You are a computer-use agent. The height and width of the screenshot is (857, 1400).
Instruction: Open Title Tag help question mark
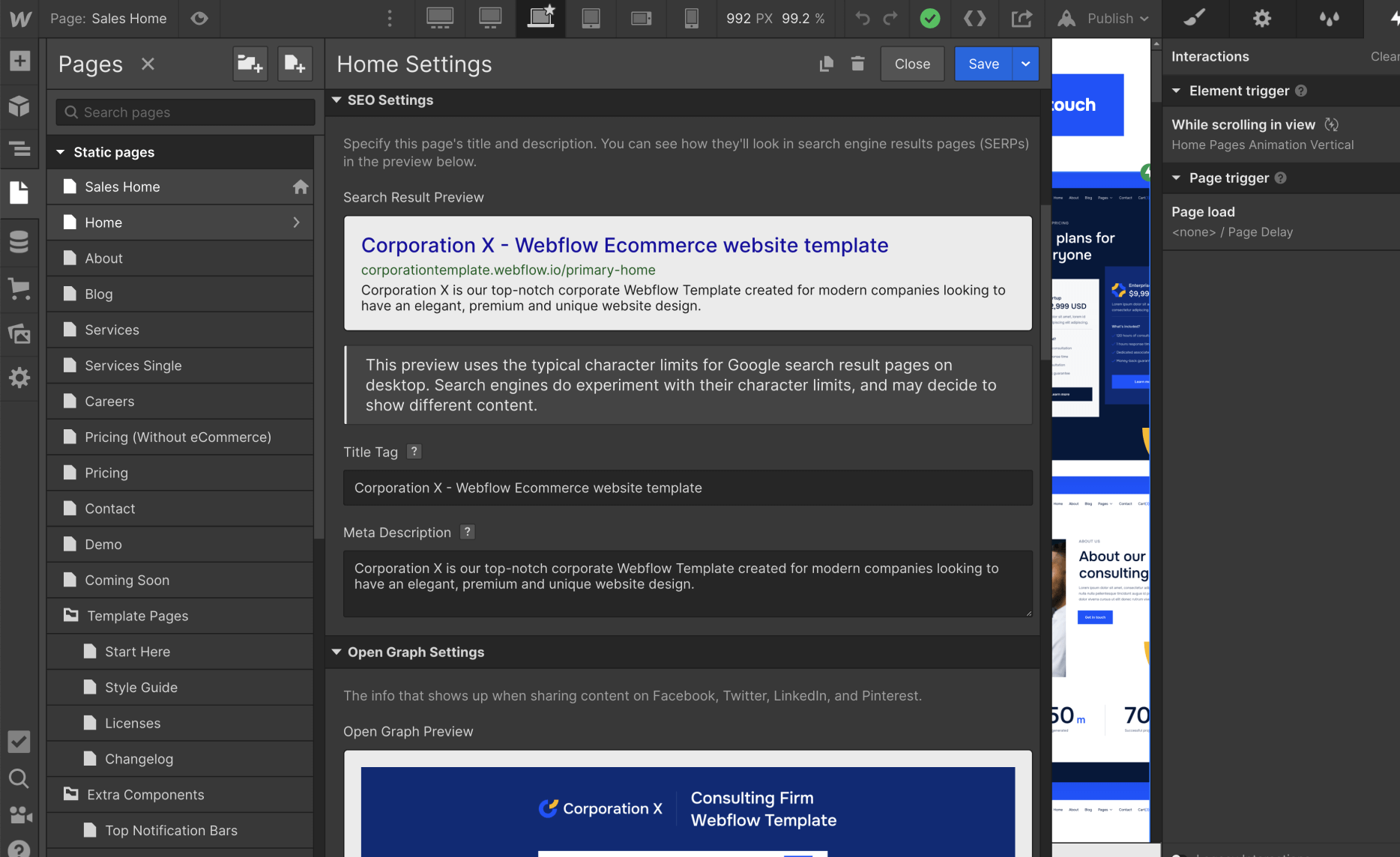[x=414, y=452]
